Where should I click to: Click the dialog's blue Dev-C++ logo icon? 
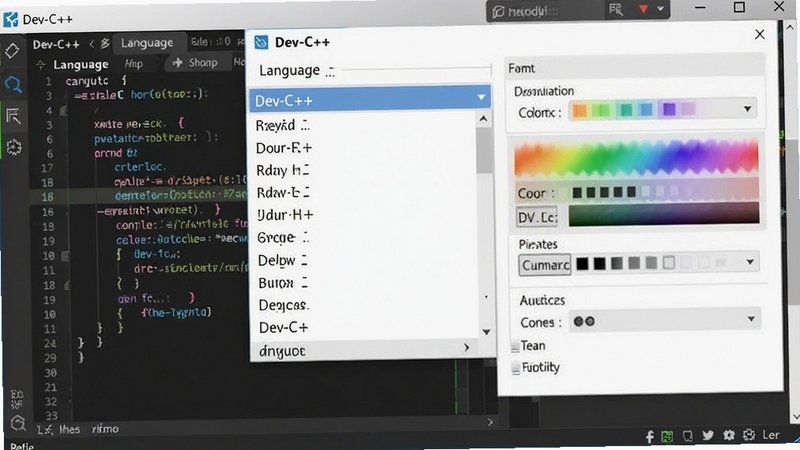click(x=261, y=42)
